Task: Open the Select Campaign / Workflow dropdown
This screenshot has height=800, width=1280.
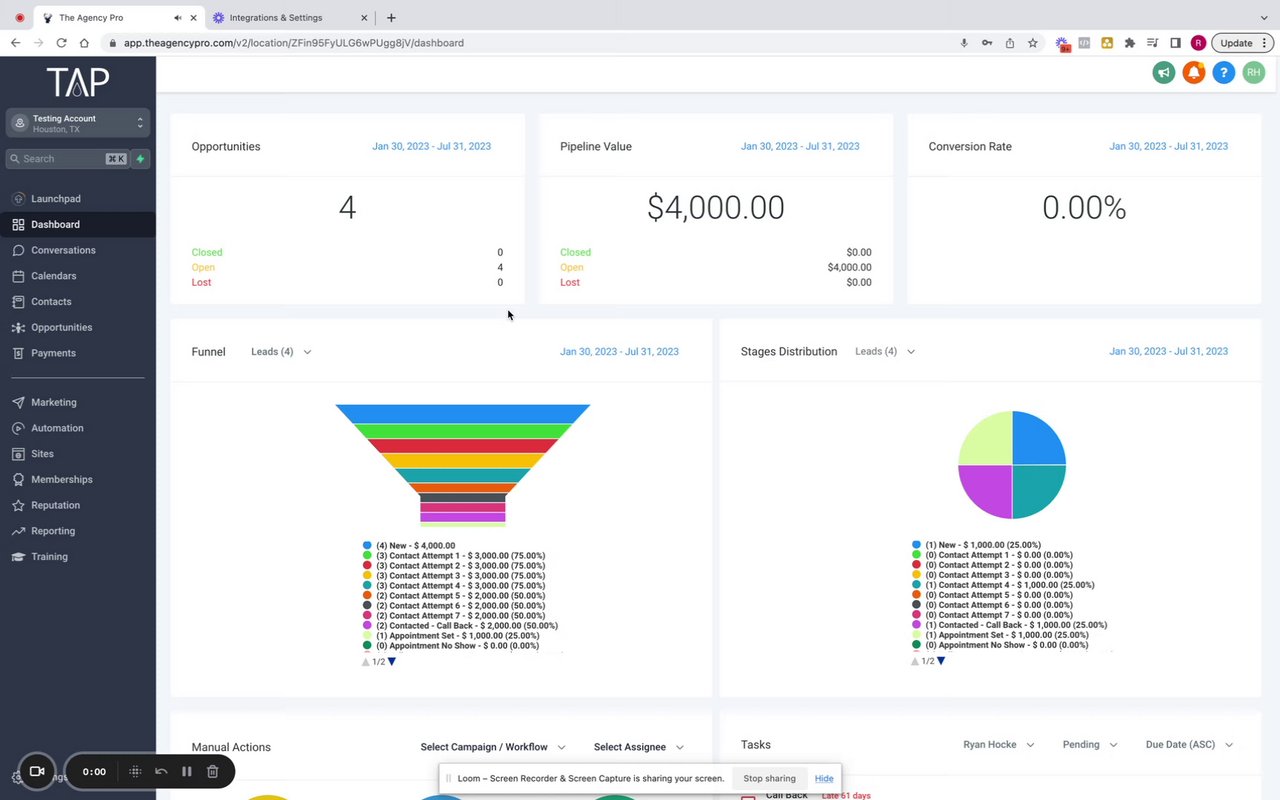Action: point(493,747)
